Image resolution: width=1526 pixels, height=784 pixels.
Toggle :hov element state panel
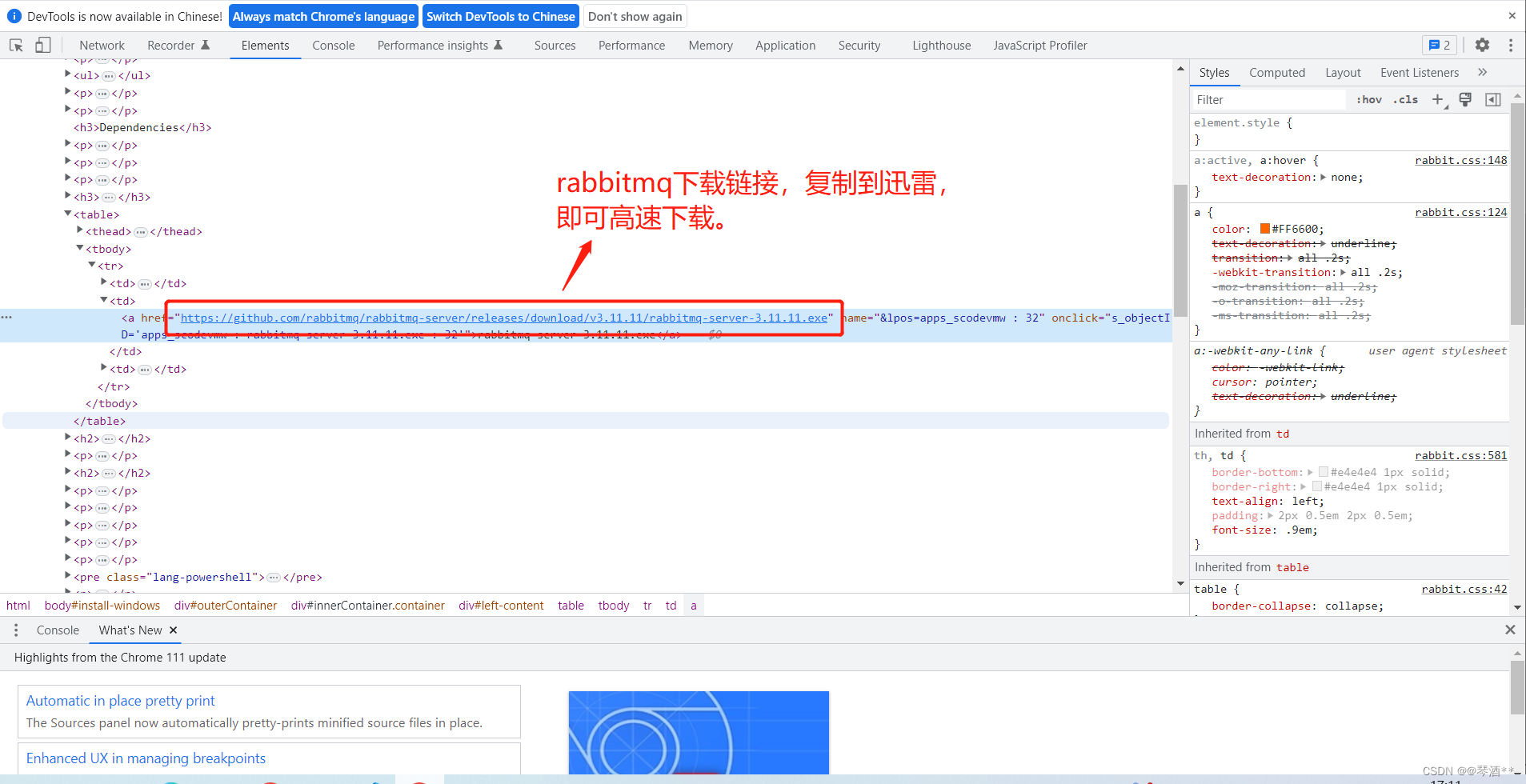(x=1369, y=99)
